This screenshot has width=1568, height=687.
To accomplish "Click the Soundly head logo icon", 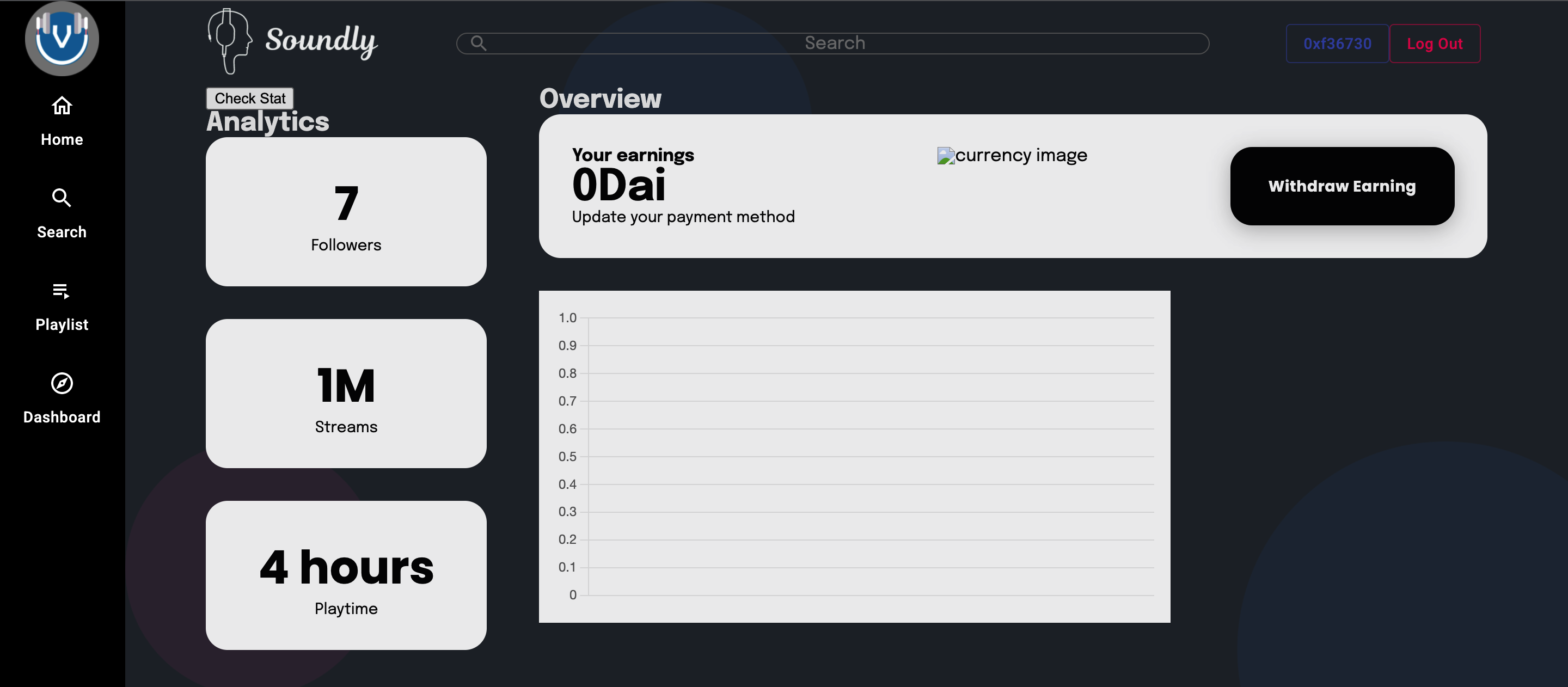I will click(x=229, y=41).
